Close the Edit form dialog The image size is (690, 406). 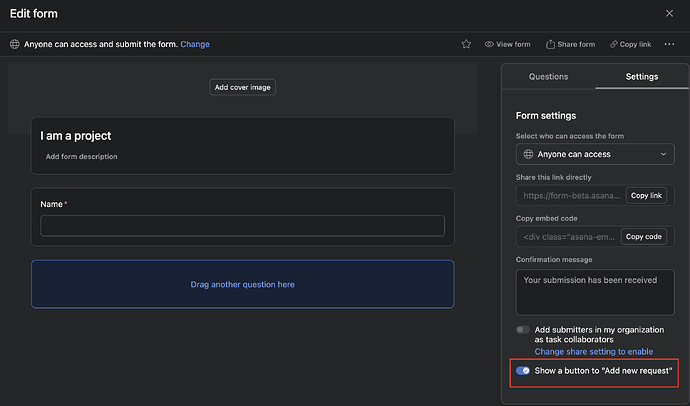point(670,13)
